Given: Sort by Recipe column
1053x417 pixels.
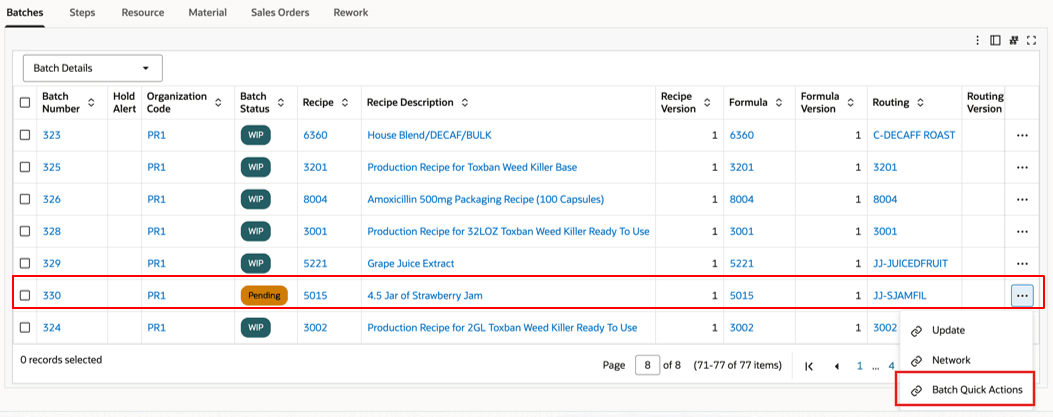Looking at the screenshot, I should coord(345,103).
